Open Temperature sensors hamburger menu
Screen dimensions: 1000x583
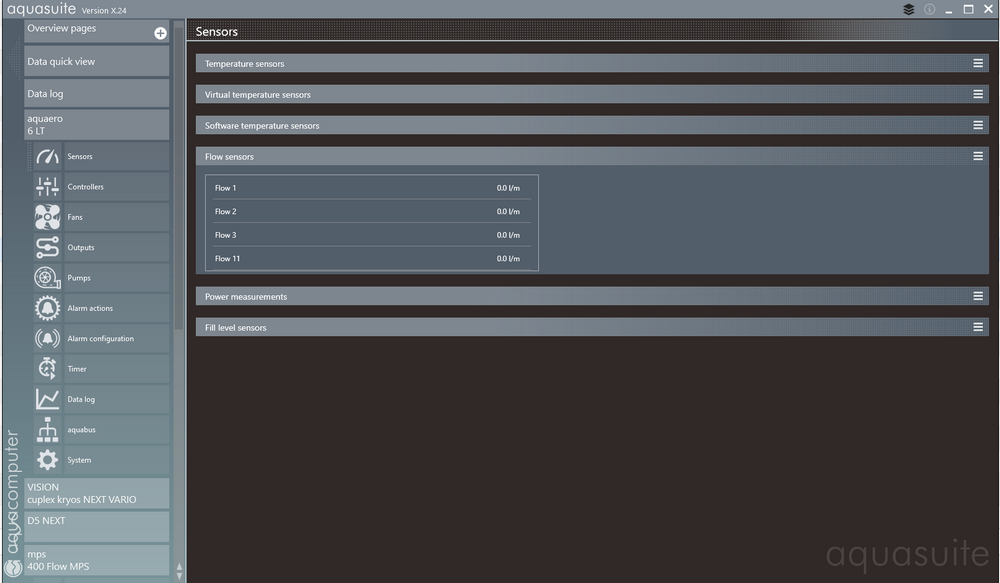point(978,63)
